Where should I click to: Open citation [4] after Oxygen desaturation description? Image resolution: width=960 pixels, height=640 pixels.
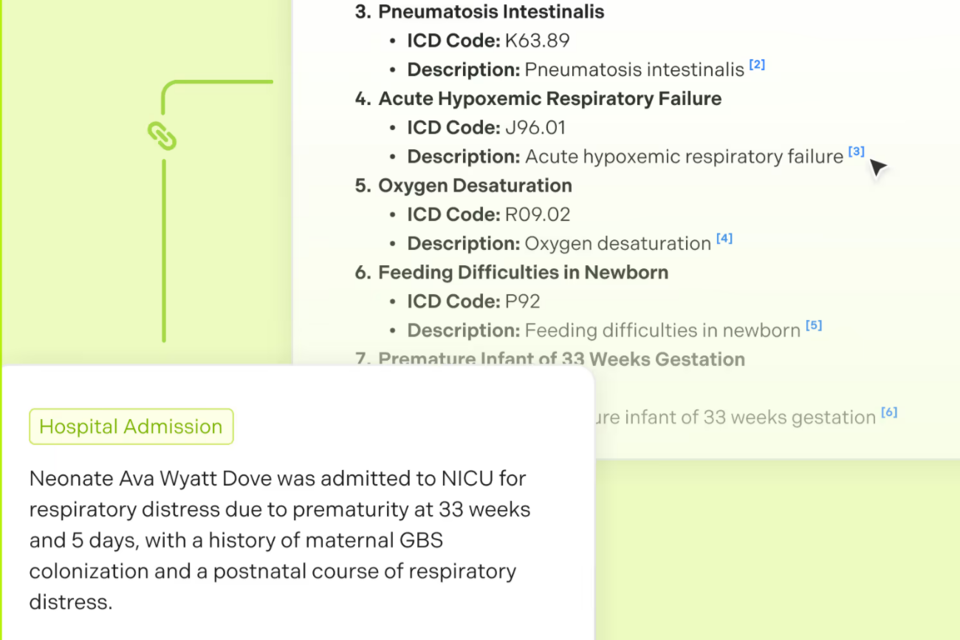724,239
